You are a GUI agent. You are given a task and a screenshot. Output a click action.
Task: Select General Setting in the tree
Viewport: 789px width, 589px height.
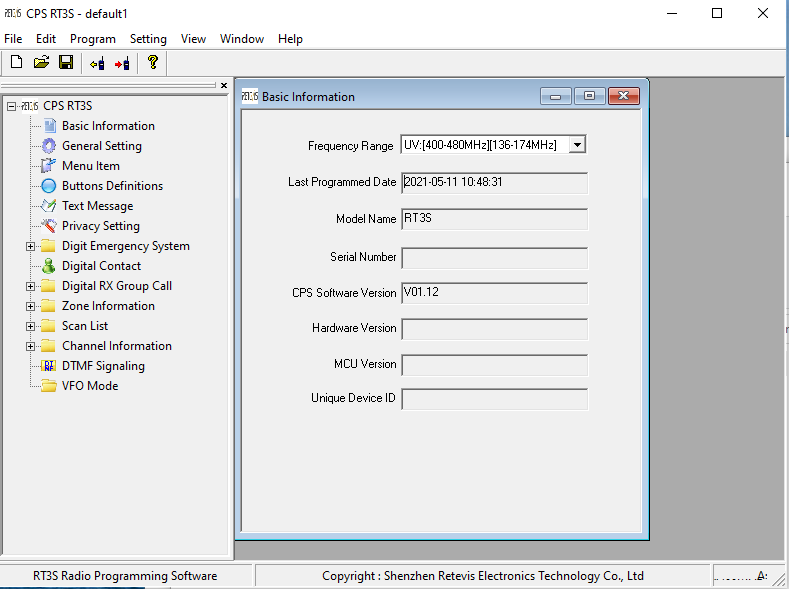tap(102, 146)
